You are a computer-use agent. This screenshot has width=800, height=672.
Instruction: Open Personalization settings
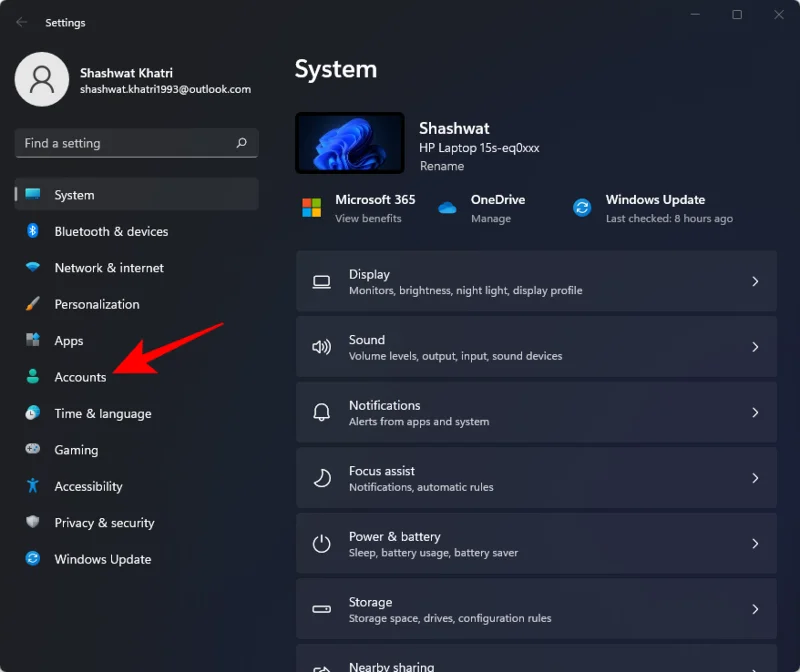pyautogui.click(x=98, y=304)
